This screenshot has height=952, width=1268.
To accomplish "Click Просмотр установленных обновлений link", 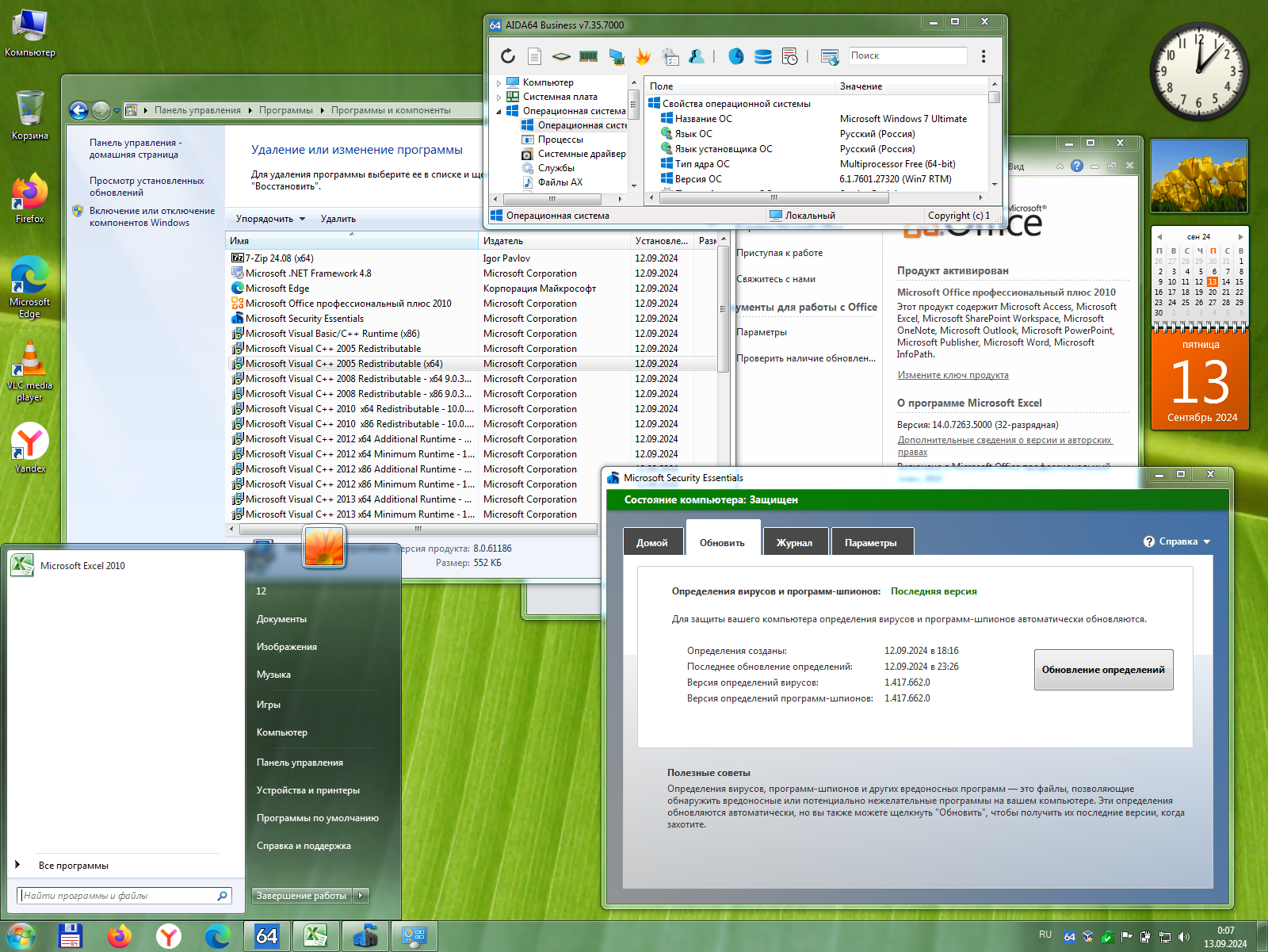I will (x=147, y=186).
